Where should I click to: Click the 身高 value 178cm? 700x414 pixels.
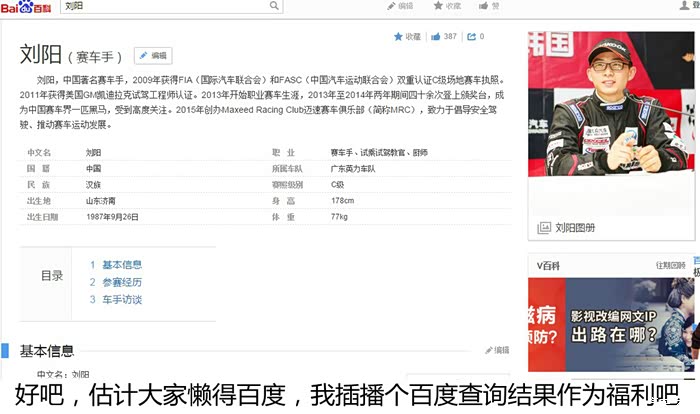[x=342, y=201]
